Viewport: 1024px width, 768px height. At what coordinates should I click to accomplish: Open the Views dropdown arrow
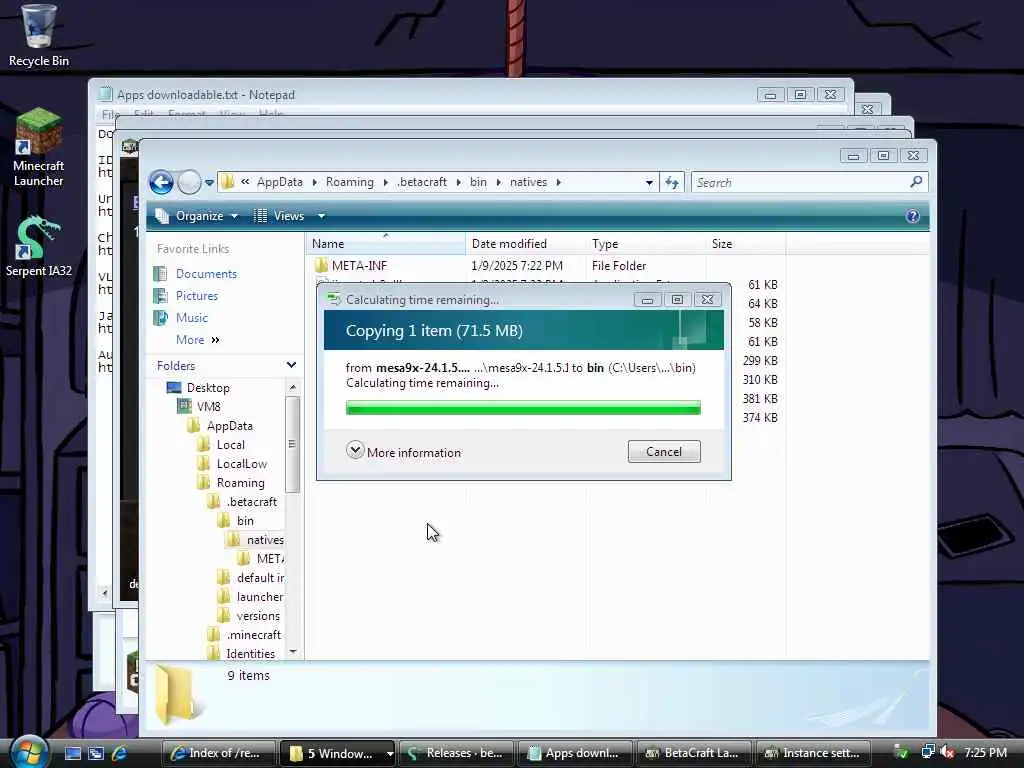point(321,216)
